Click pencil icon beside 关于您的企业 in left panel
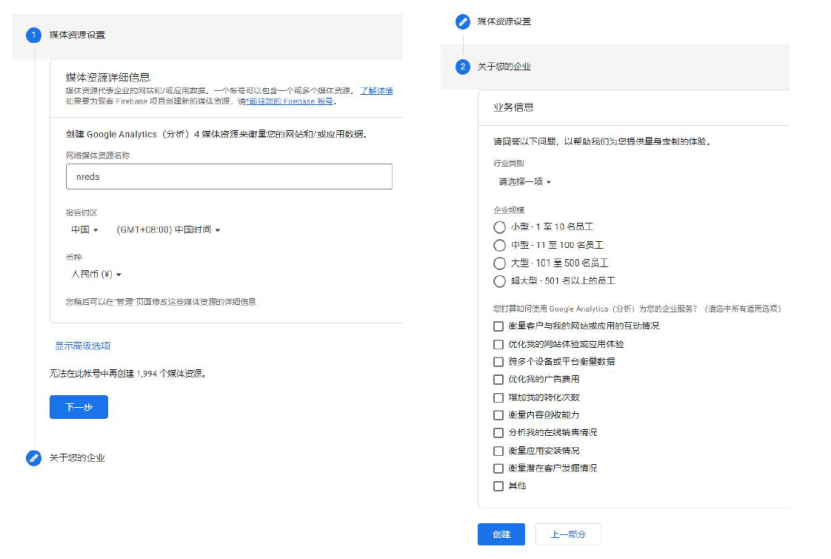This screenshot has height=559, width=831. pyautogui.click(x=33, y=458)
